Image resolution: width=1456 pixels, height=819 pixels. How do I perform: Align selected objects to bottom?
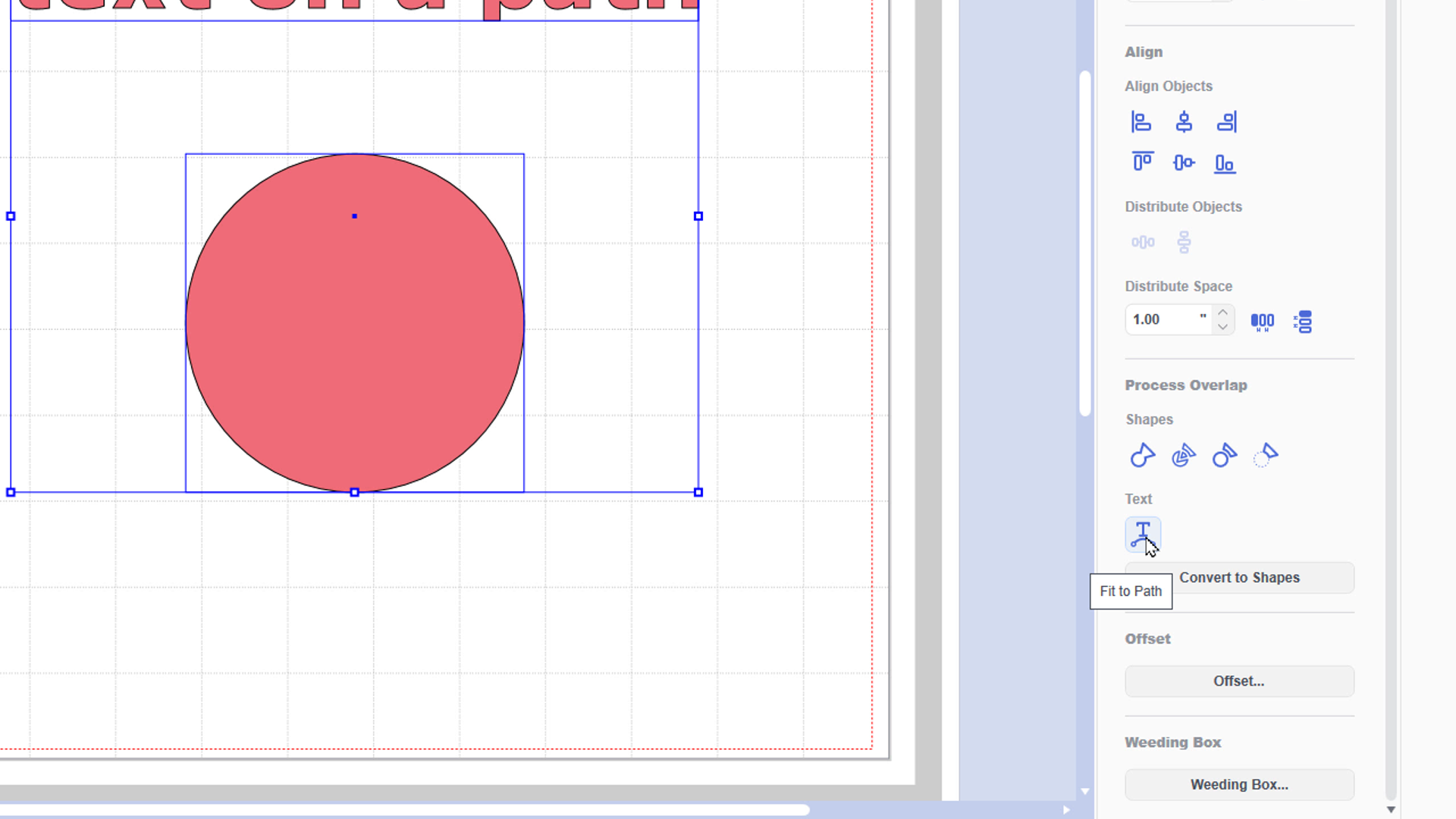point(1225,163)
